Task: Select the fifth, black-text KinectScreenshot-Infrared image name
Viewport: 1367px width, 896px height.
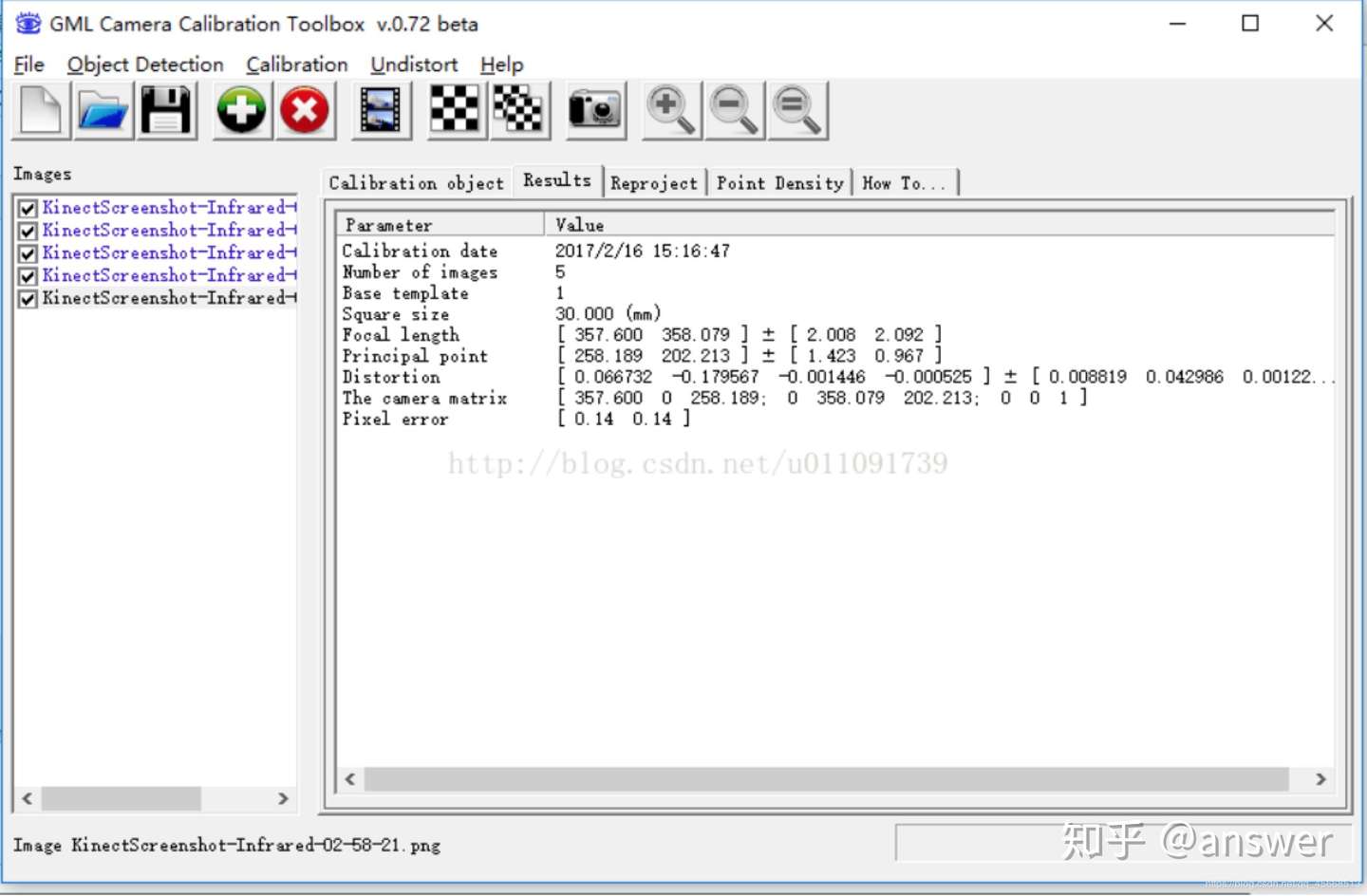Action: point(169,298)
